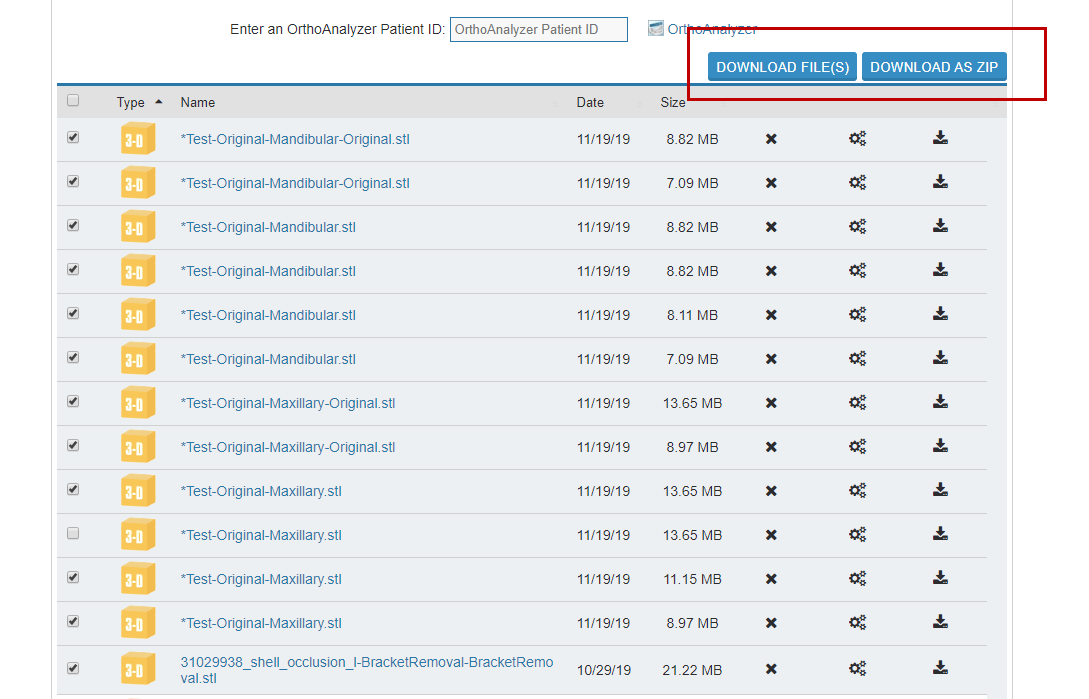Delete the 8.97 MB Test-Original-Maxillary.stl file

[771, 623]
